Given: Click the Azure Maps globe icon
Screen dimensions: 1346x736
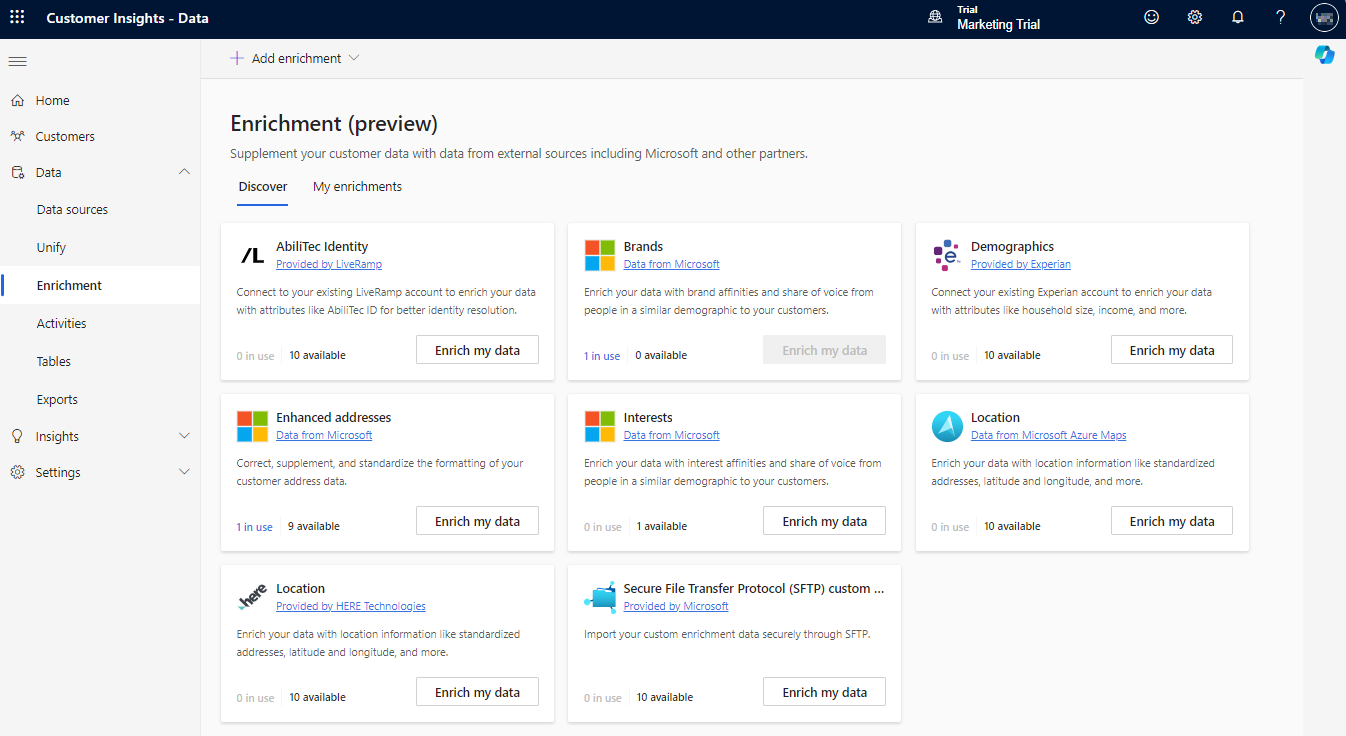Looking at the screenshot, I should (946, 425).
